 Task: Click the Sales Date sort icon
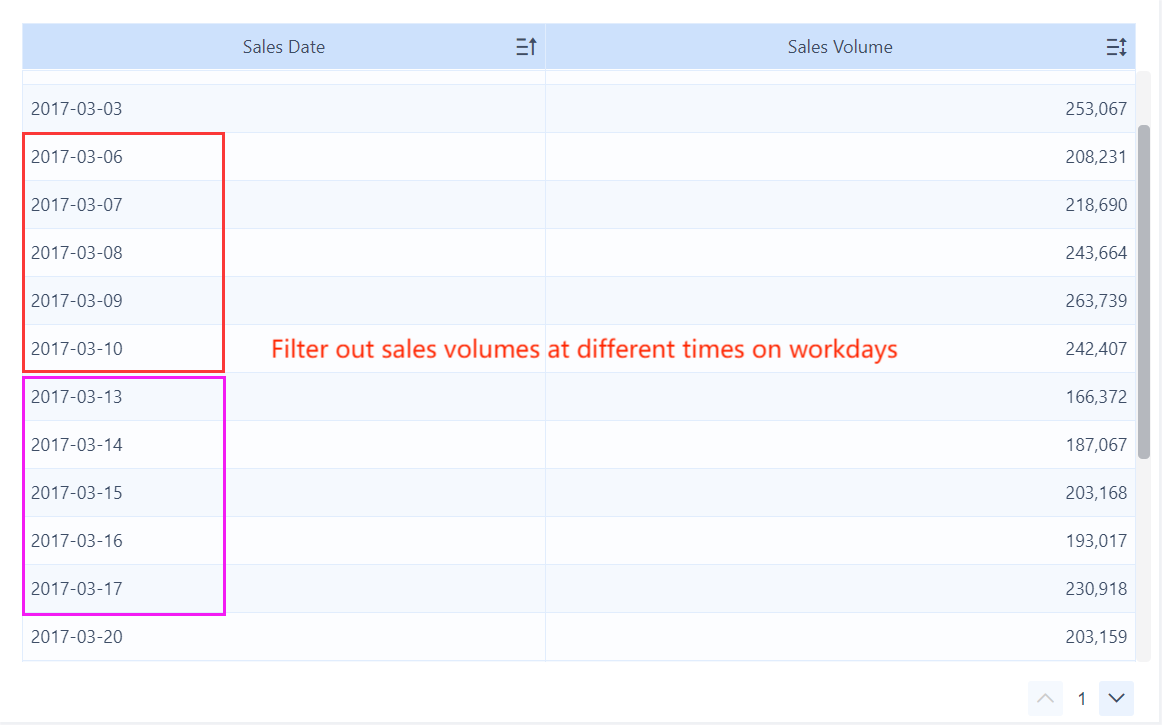526,47
